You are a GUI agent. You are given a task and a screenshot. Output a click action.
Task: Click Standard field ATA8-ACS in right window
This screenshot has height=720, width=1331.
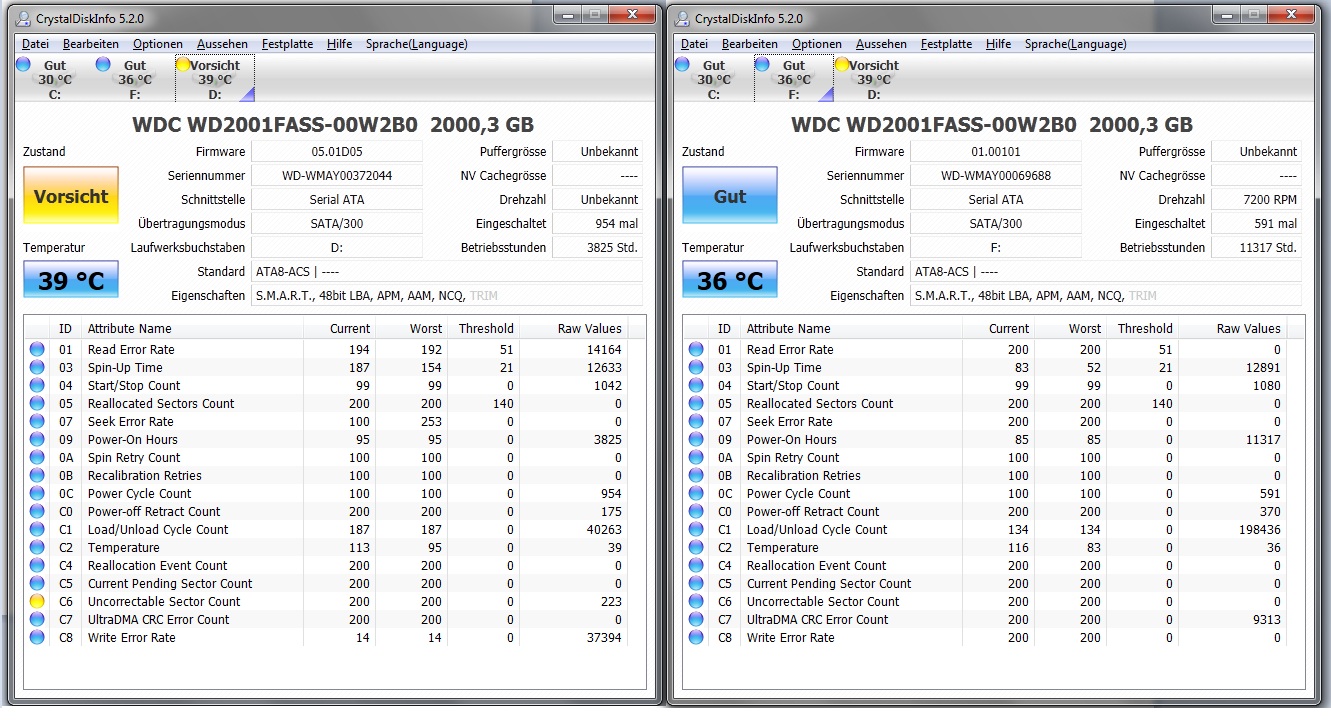[1106, 271]
